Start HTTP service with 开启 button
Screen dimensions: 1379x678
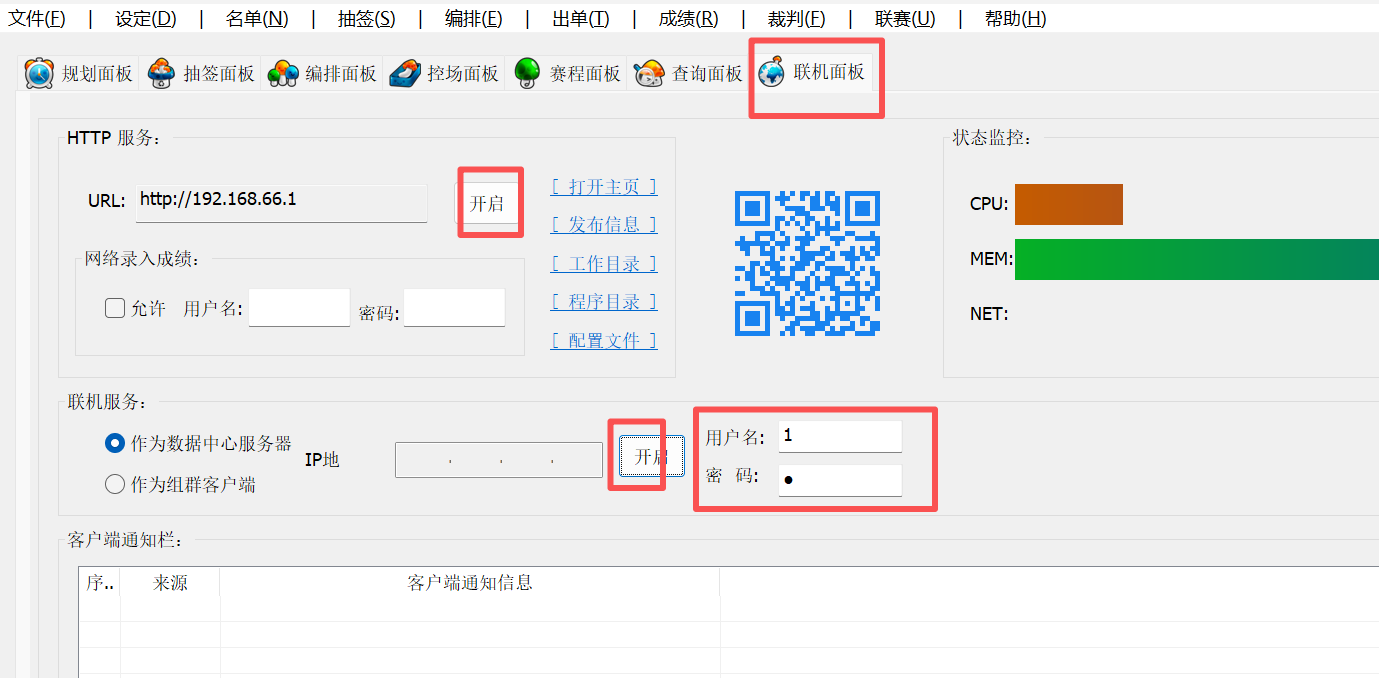487,203
